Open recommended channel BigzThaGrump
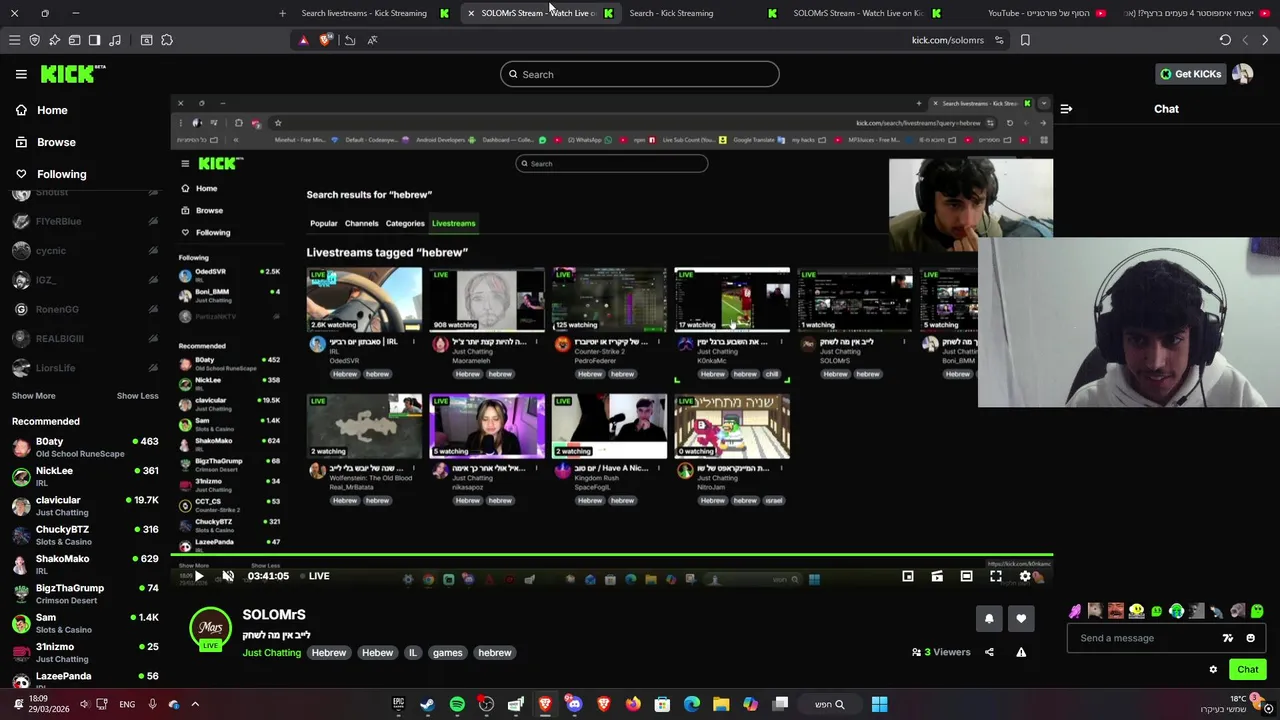The width and height of the screenshot is (1280, 720). [x=85, y=594]
